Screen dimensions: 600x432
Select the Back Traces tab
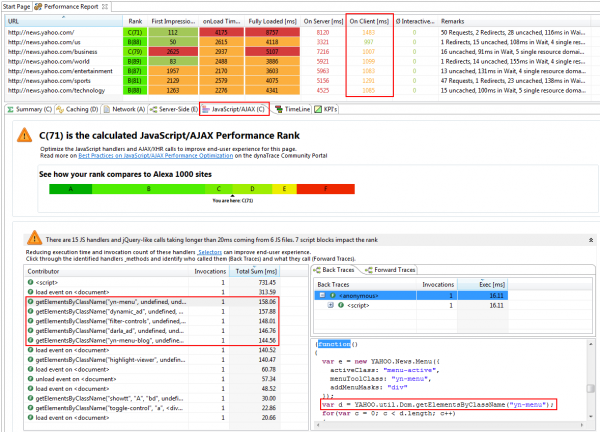tap(334, 270)
